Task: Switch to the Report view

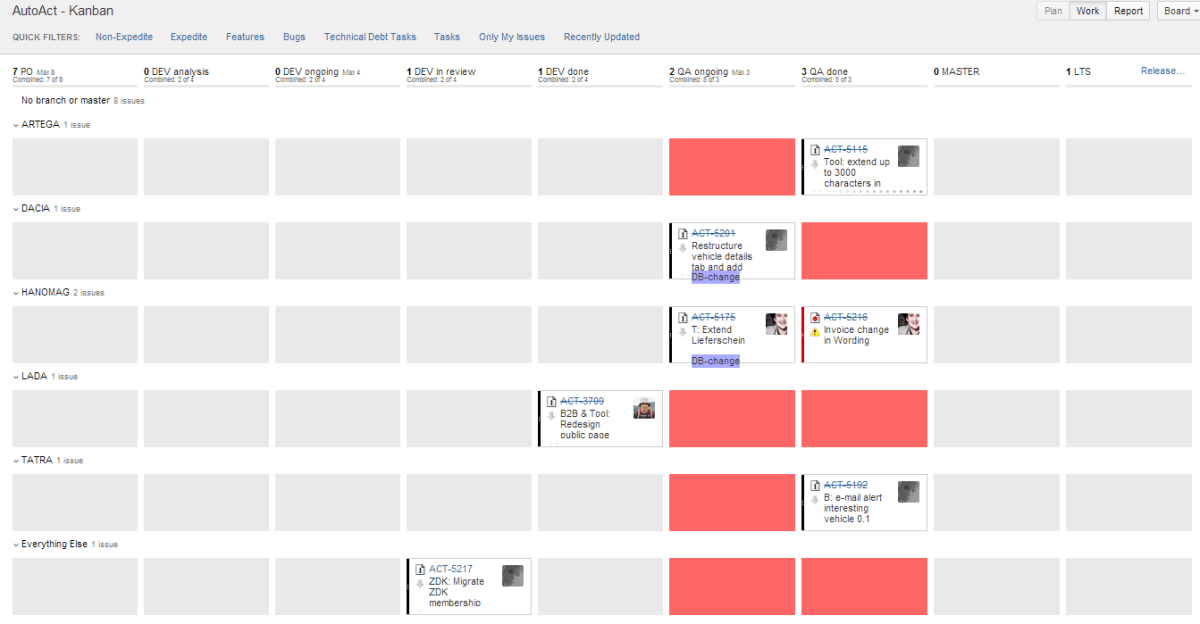Action: pyautogui.click(x=1128, y=11)
